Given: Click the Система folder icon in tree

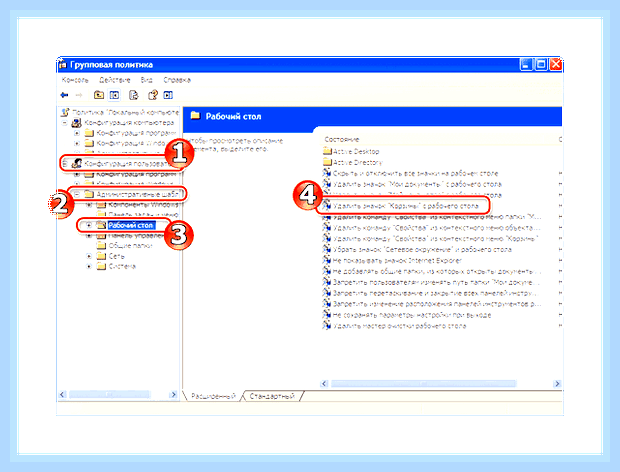Looking at the screenshot, I should 102,266.
